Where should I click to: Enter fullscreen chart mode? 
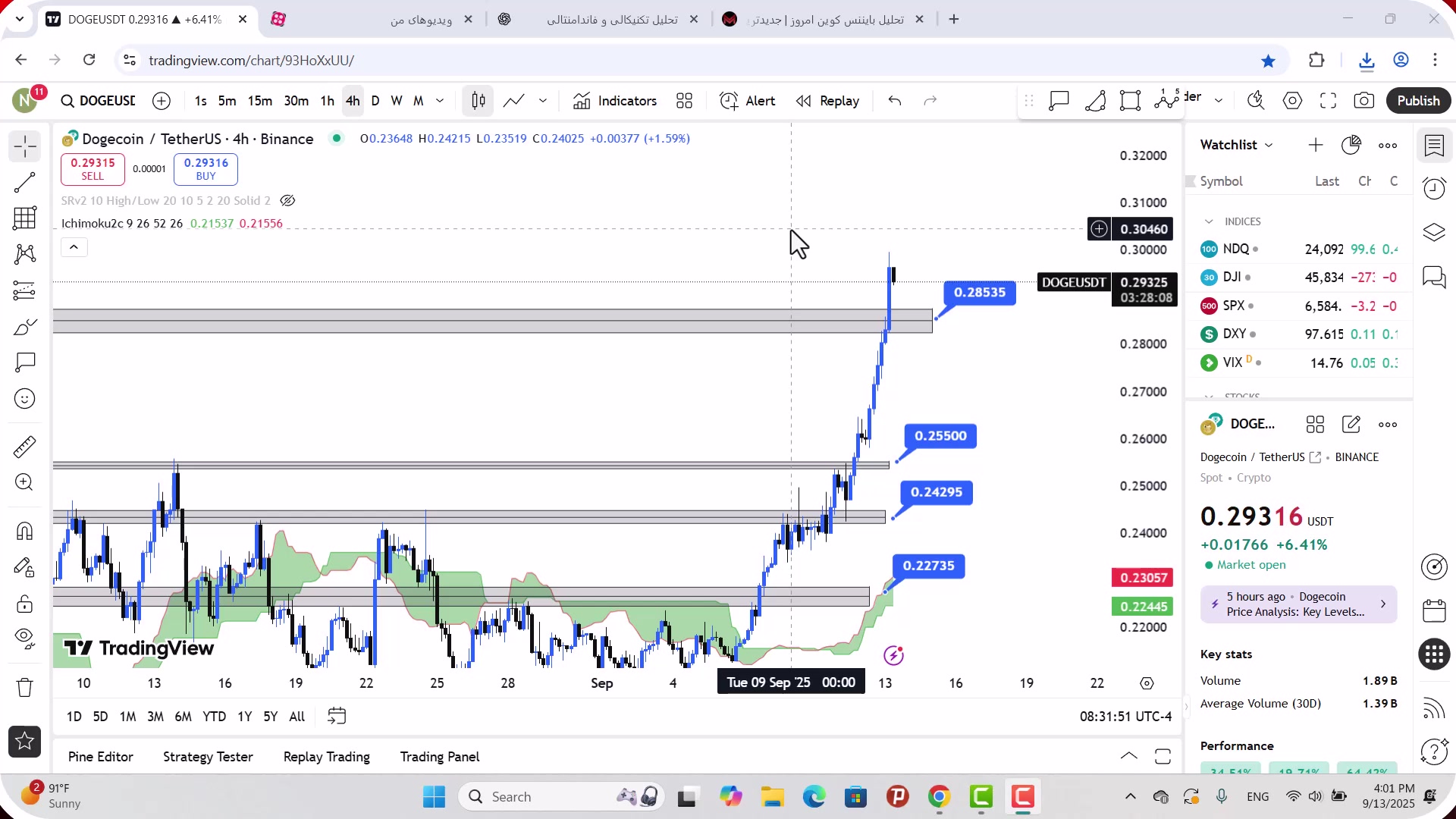point(1328,101)
